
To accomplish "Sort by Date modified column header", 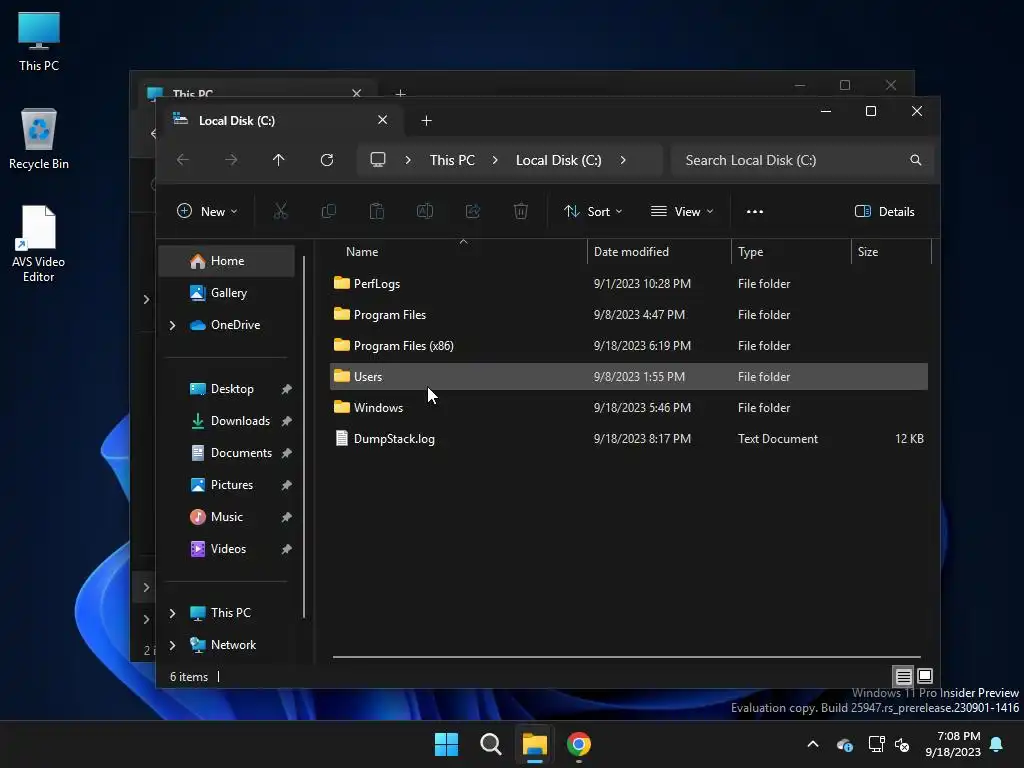I will coord(659,251).
